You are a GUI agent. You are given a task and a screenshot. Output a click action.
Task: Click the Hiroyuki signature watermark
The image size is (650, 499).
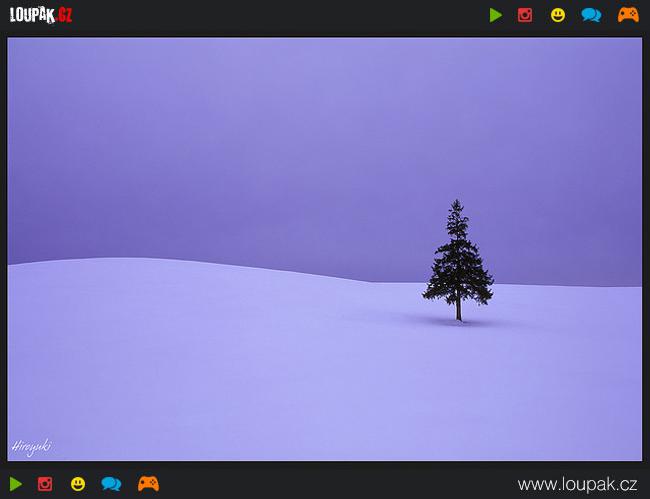pos(31,446)
